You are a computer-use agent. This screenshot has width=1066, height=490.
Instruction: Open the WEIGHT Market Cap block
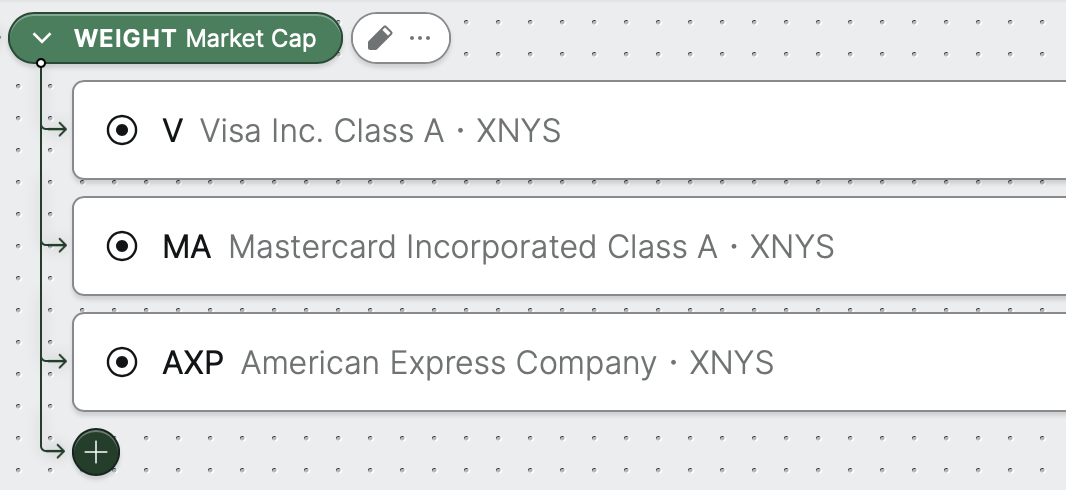coord(175,38)
